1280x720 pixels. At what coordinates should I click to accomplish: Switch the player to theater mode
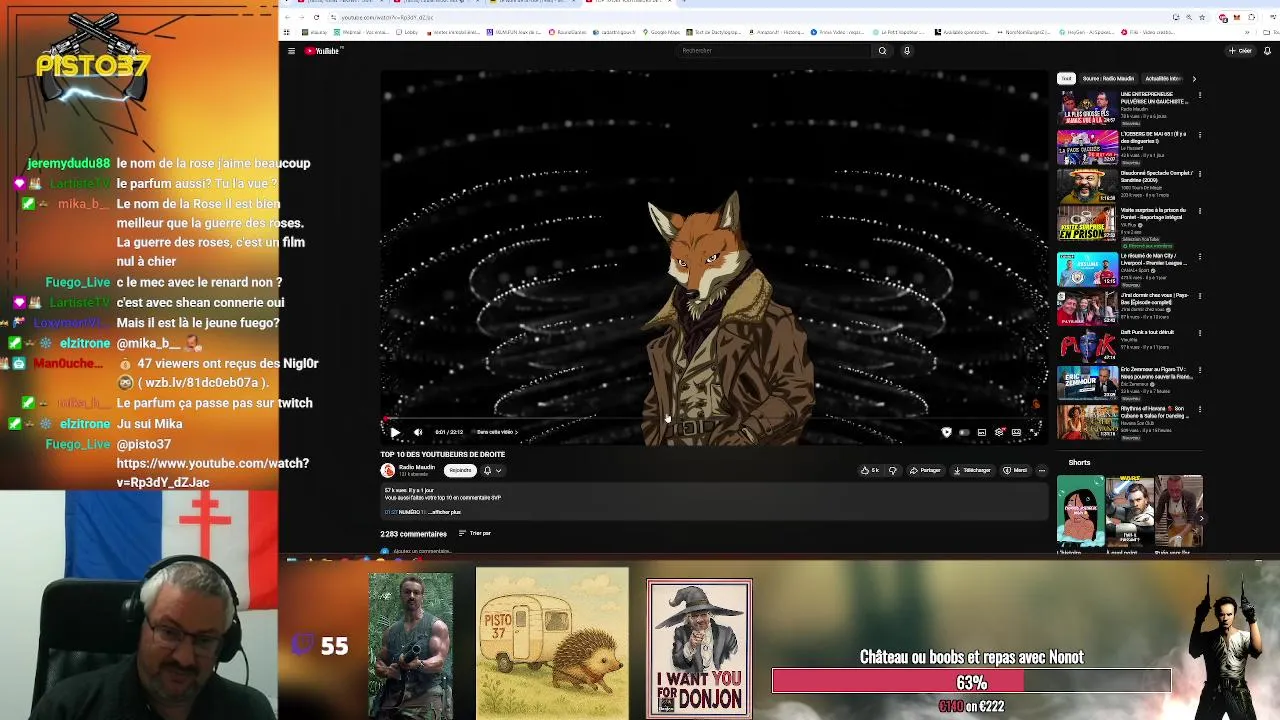click(1016, 432)
